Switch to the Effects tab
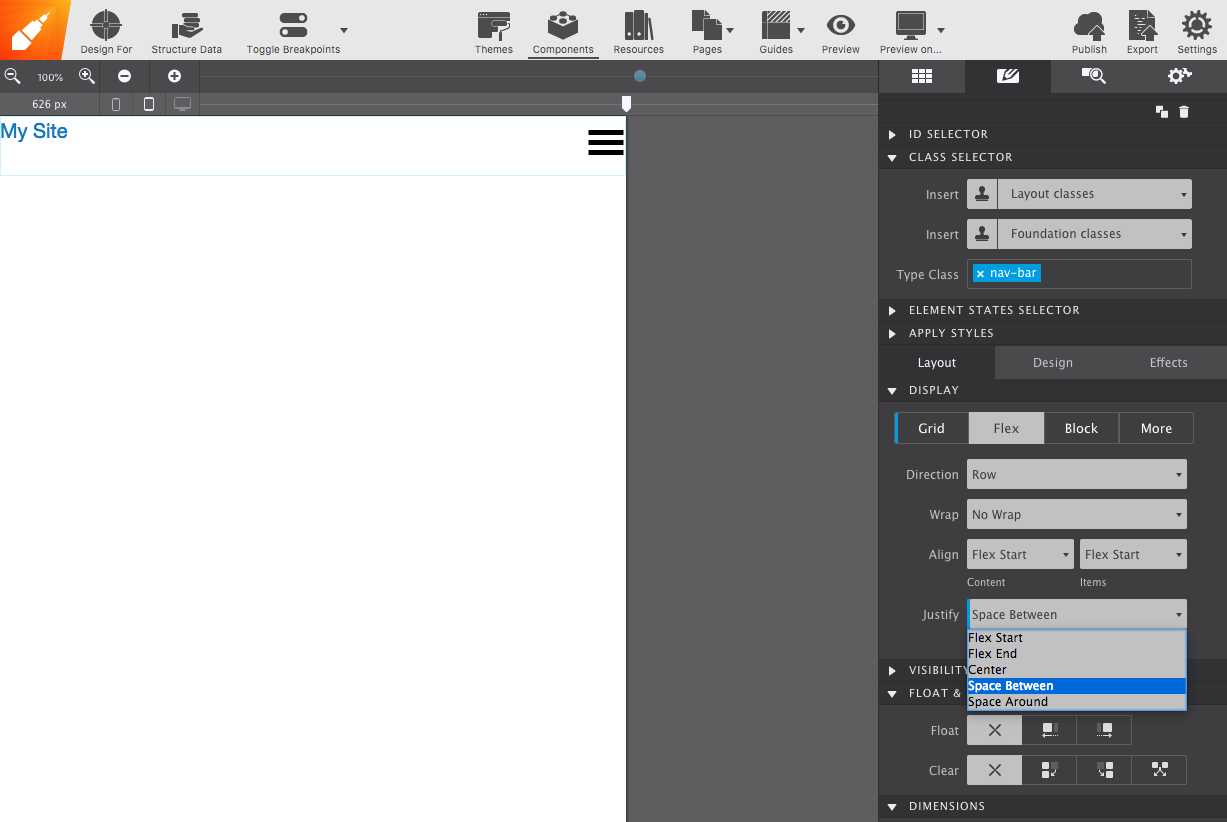 [x=1168, y=362]
